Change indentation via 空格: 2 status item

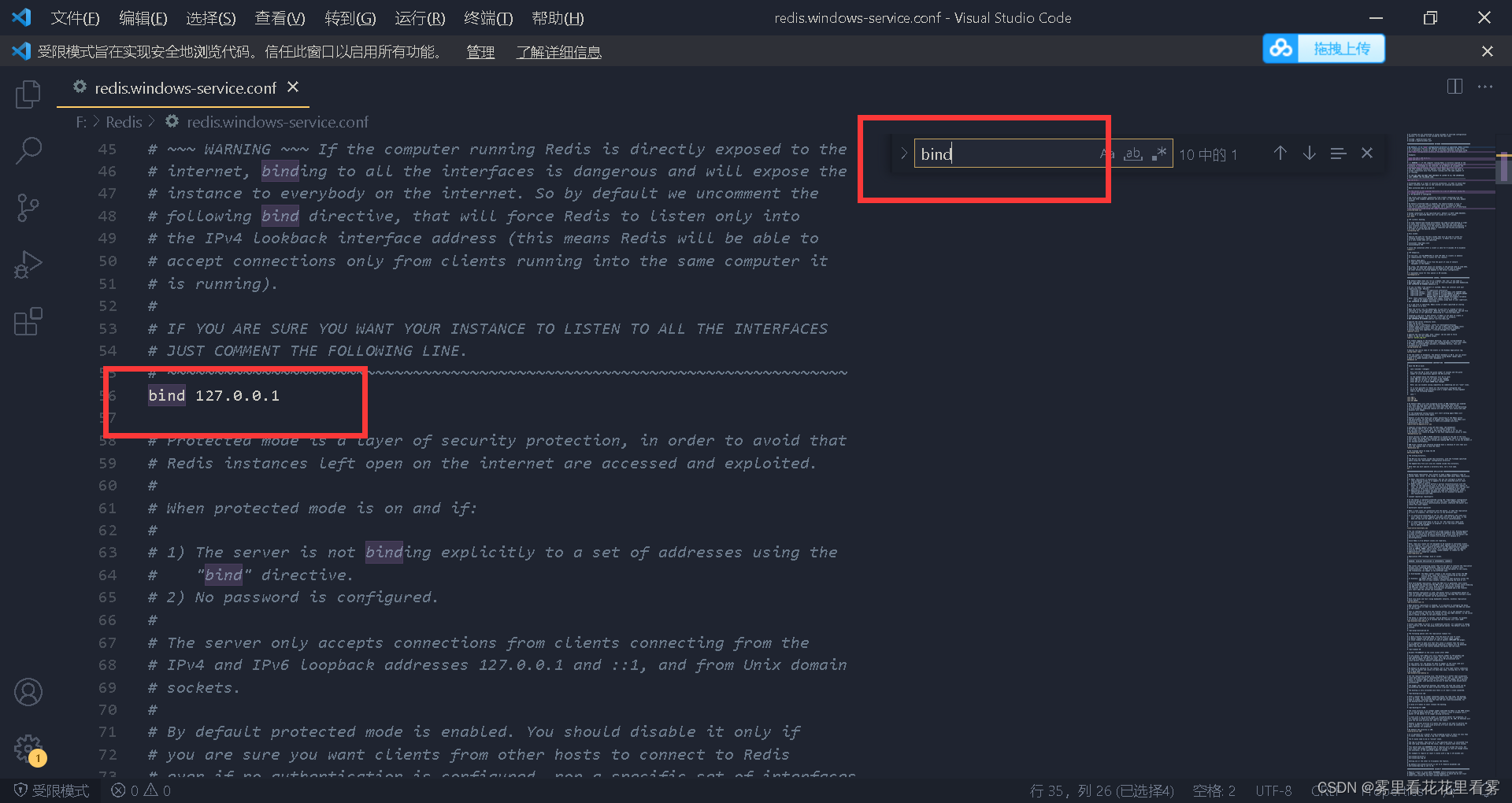[1214, 790]
